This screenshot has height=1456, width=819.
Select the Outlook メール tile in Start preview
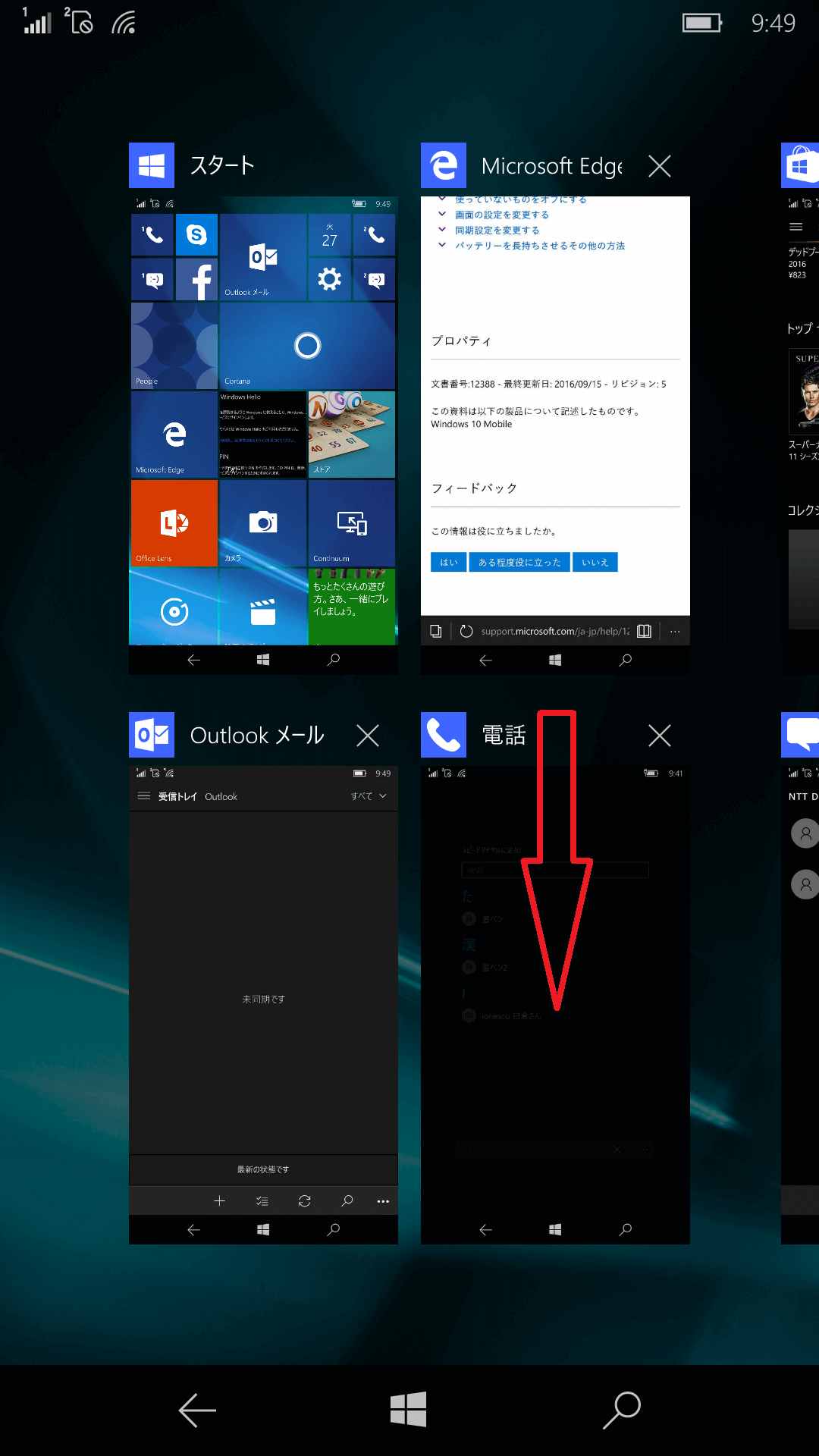263,257
